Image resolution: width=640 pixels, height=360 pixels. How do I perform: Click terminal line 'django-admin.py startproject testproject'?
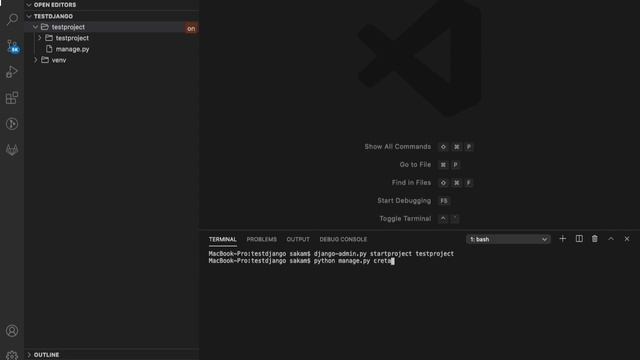tap(384, 253)
